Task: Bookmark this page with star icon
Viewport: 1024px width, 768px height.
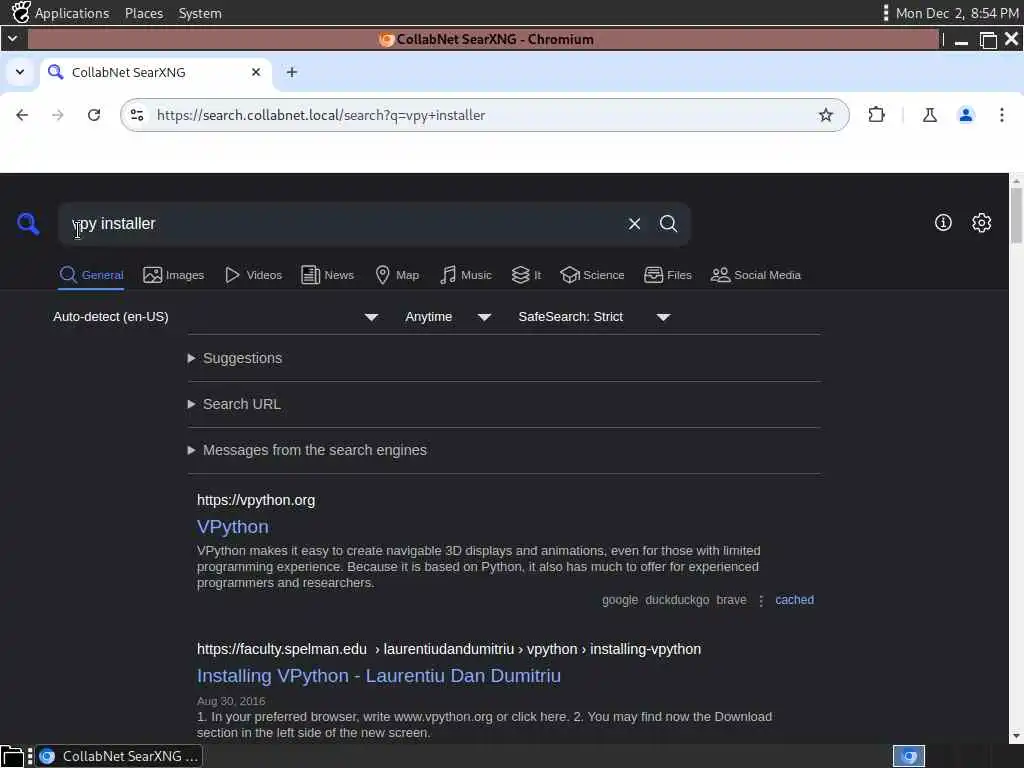Action: click(x=825, y=115)
